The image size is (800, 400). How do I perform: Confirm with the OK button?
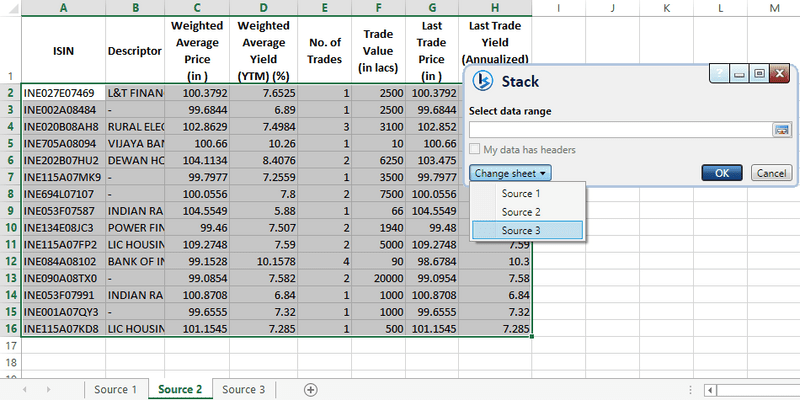click(x=722, y=173)
